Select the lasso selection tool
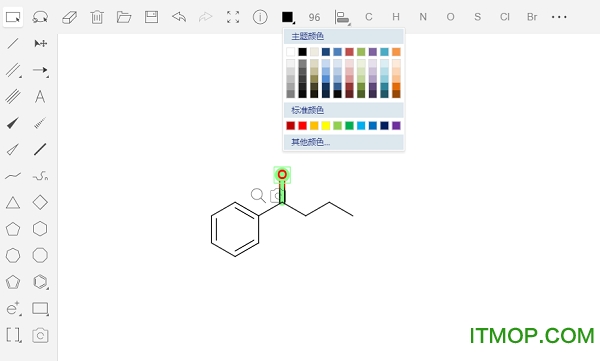 tap(40, 17)
